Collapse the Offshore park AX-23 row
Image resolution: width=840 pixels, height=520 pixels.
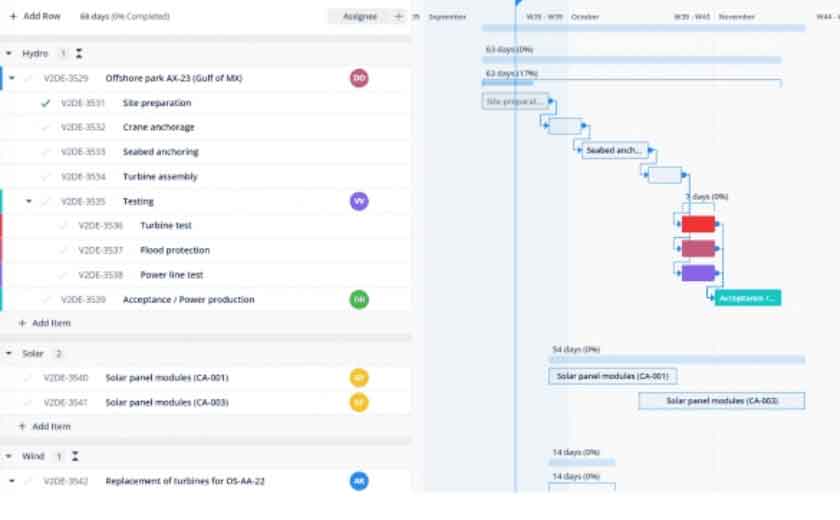click(11, 78)
